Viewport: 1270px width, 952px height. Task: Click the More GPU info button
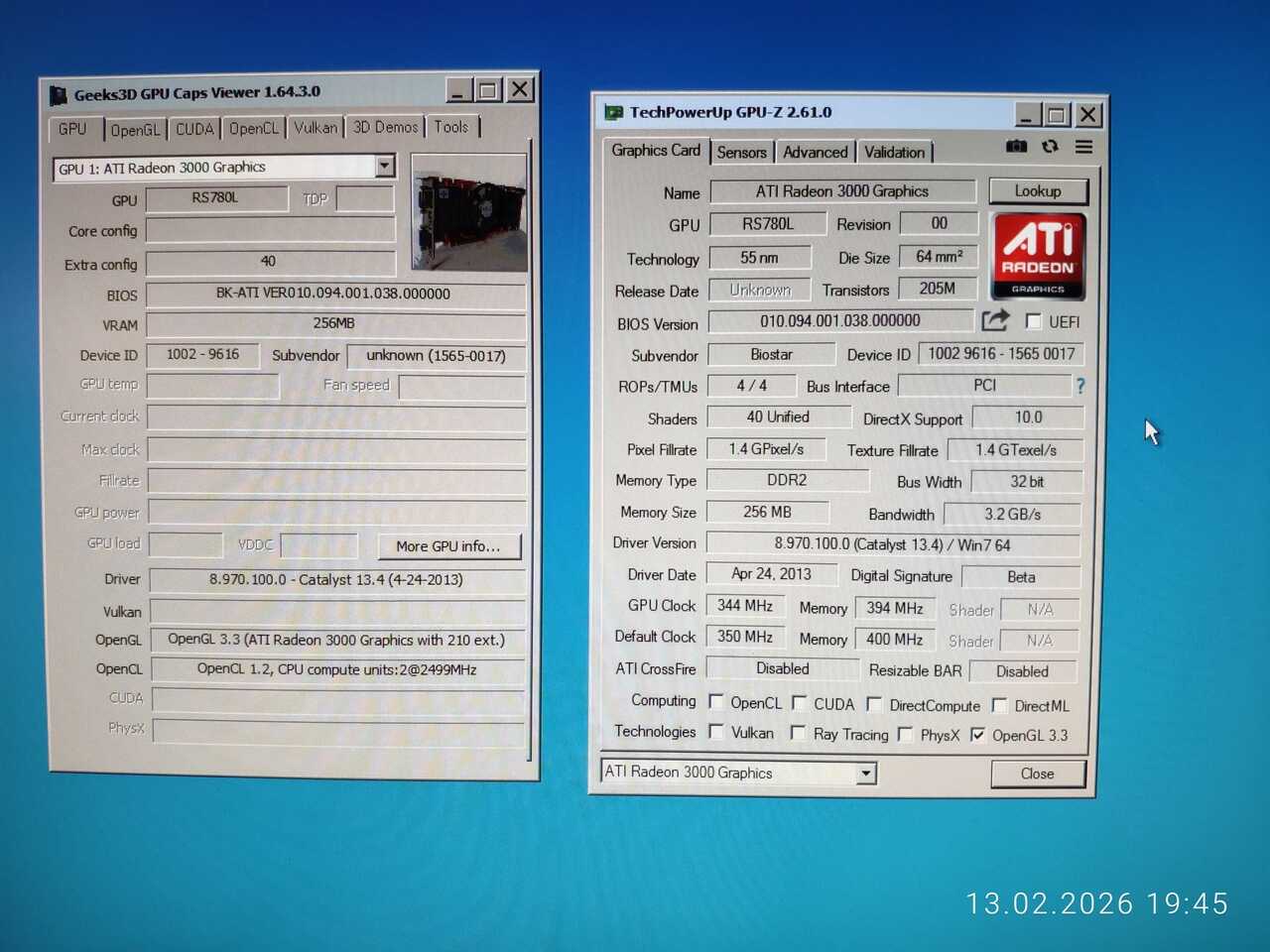pyautogui.click(x=448, y=546)
